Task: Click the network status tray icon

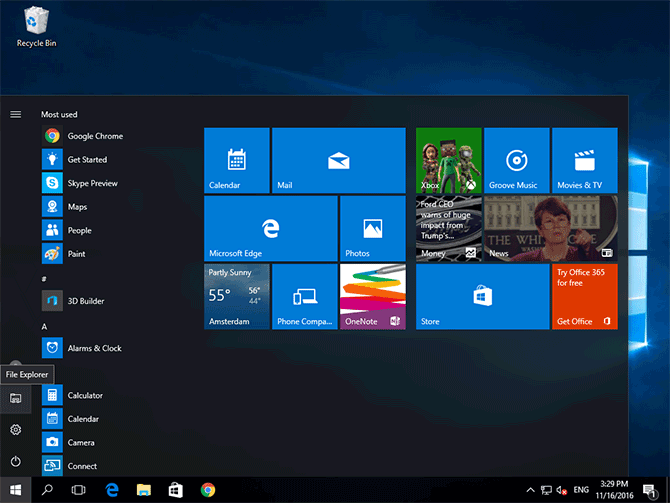Action: [x=546, y=490]
